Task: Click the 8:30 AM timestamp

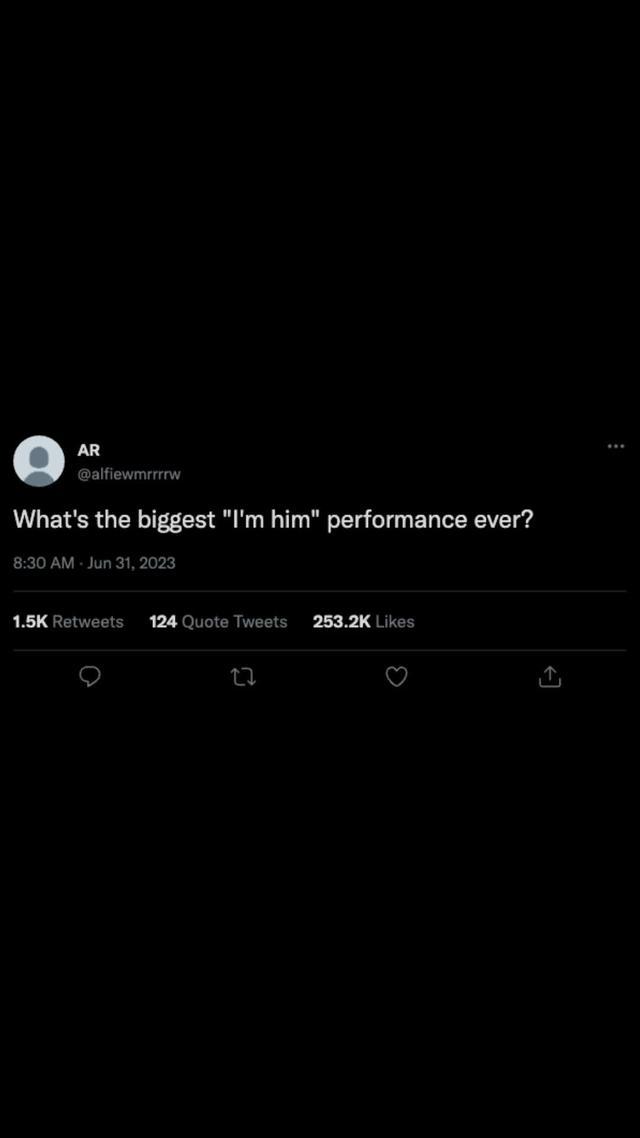Action: 43,563
